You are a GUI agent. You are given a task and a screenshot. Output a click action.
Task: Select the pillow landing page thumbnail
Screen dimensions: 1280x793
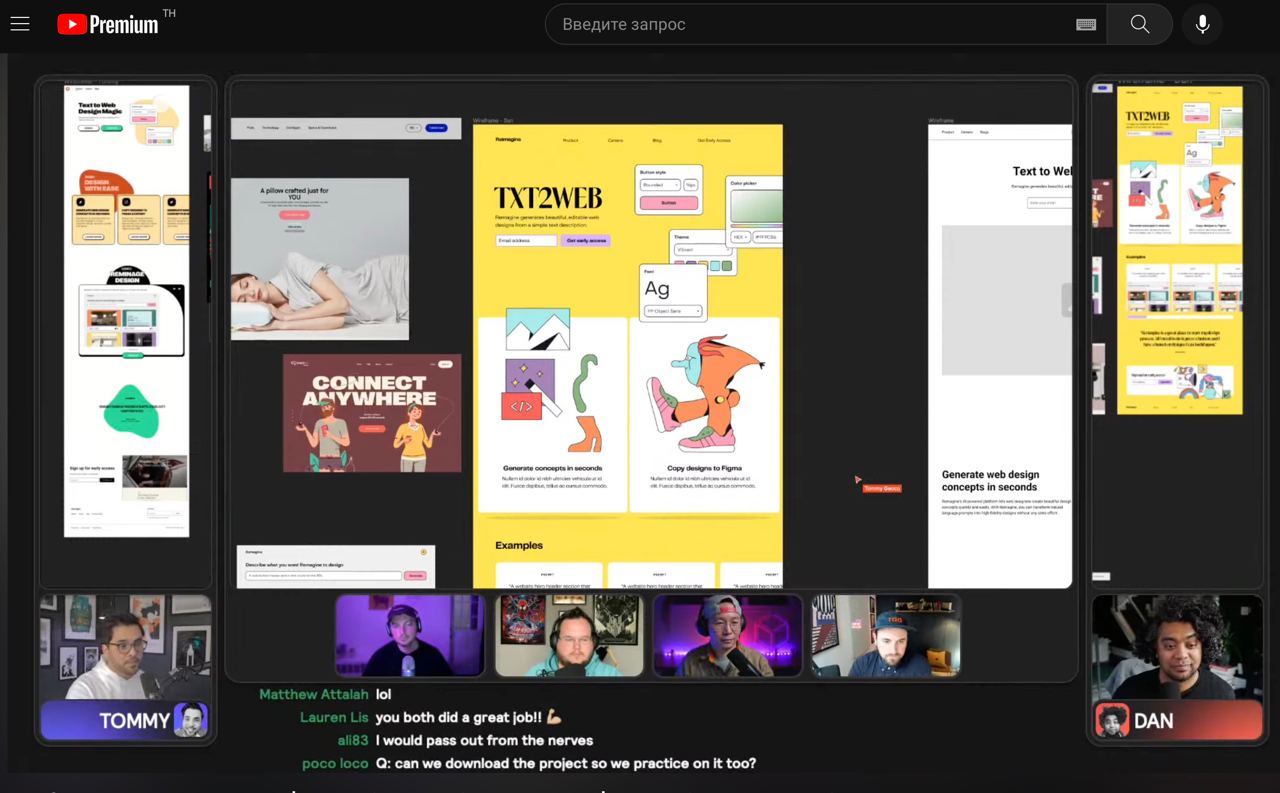pos(320,259)
